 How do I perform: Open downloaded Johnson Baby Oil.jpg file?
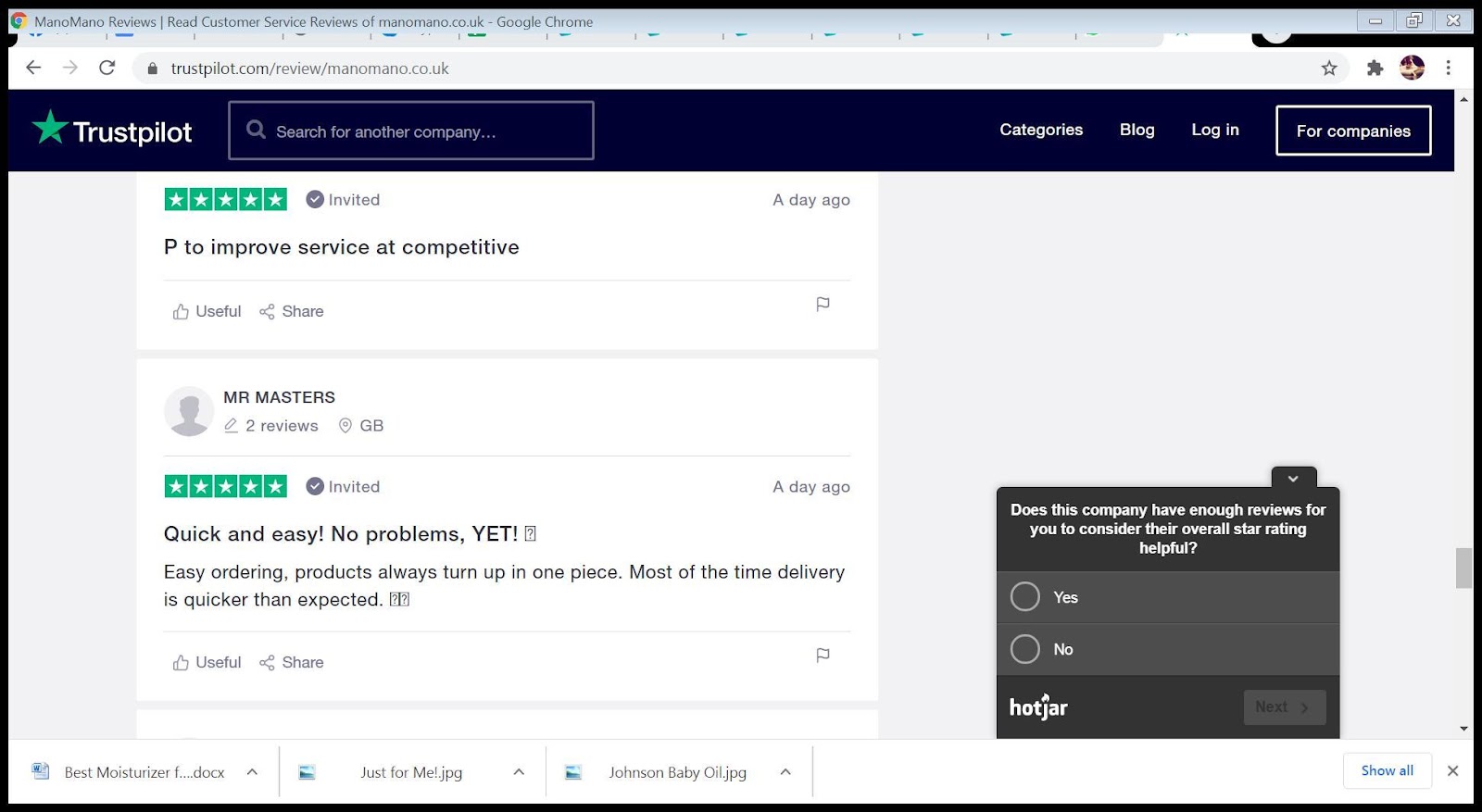tap(658, 771)
